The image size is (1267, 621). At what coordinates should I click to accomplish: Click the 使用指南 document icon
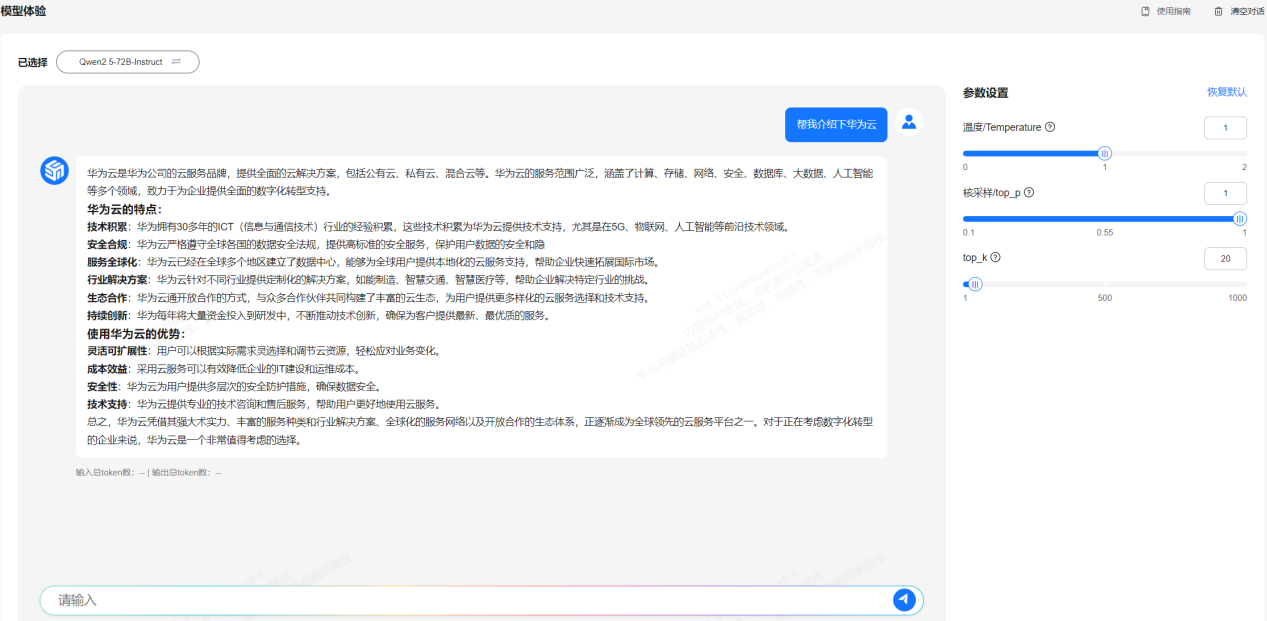[x=1146, y=11]
